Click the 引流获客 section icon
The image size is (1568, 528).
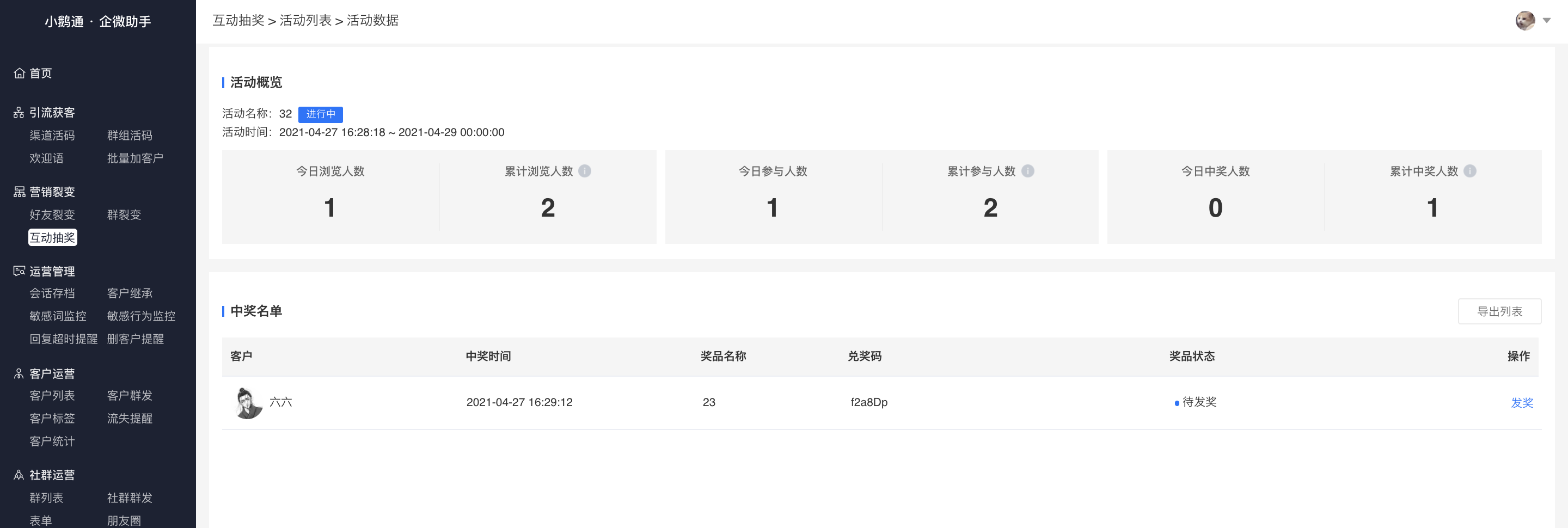click(x=19, y=113)
